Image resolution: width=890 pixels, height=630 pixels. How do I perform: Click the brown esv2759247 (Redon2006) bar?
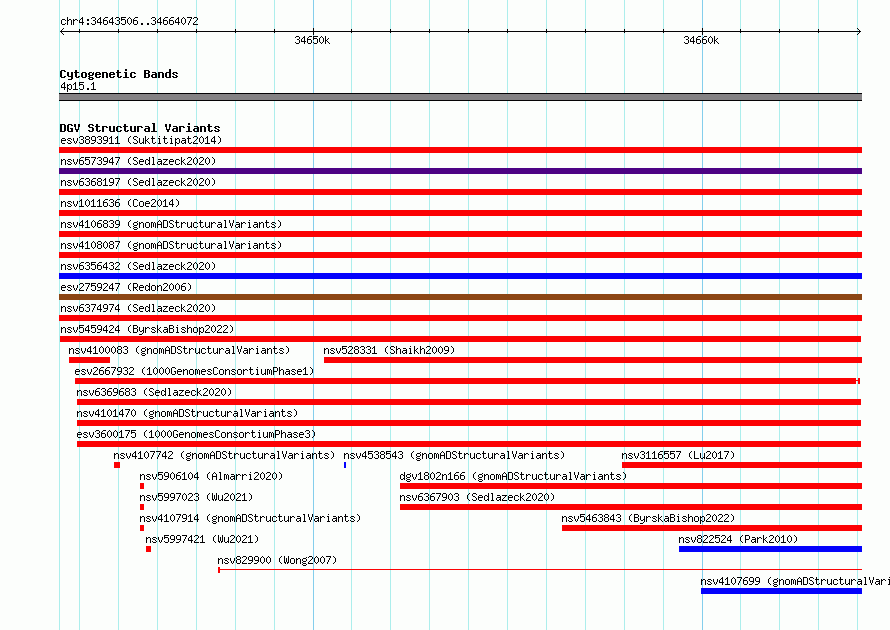coord(460,297)
